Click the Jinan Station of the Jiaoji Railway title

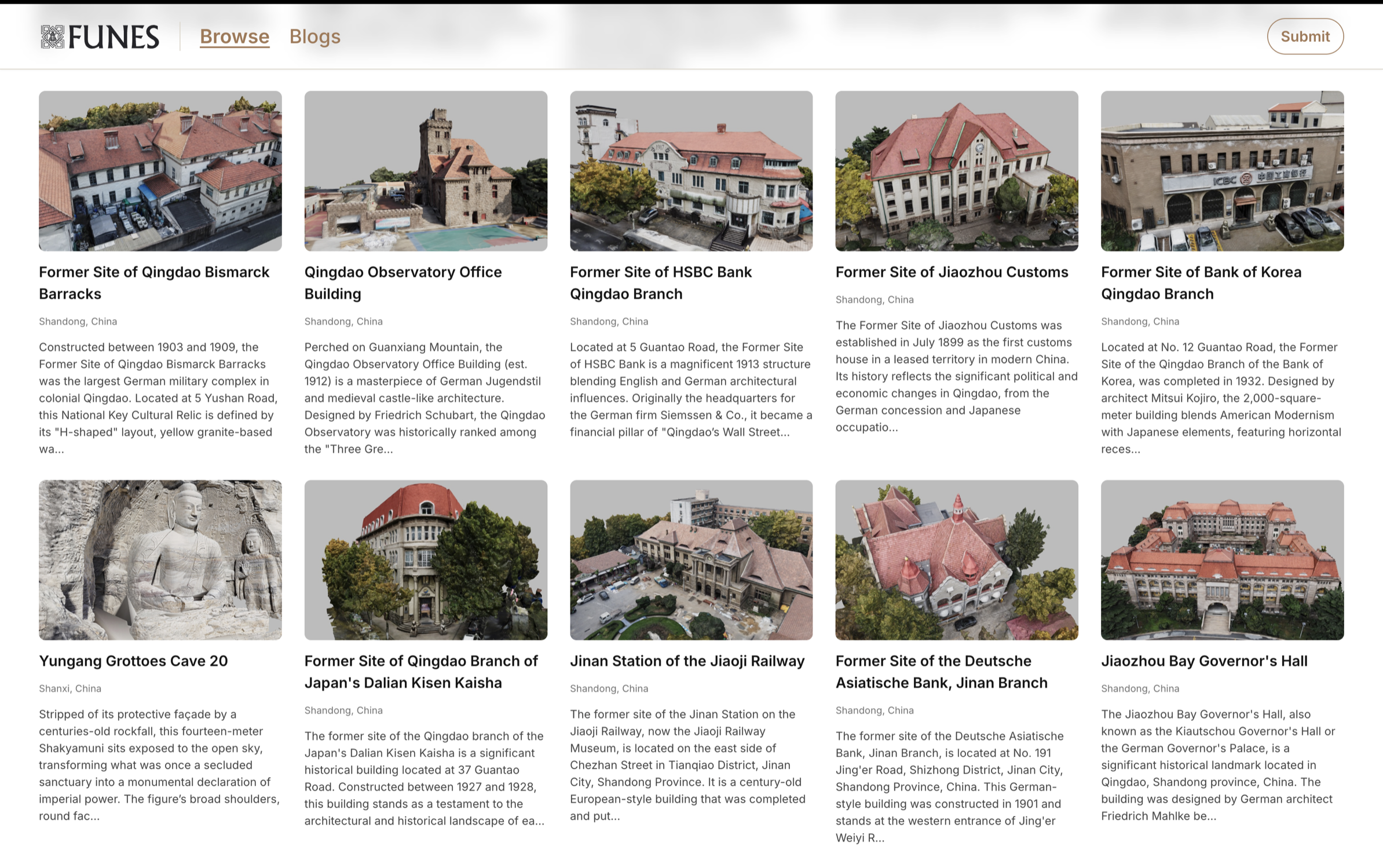click(x=687, y=661)
